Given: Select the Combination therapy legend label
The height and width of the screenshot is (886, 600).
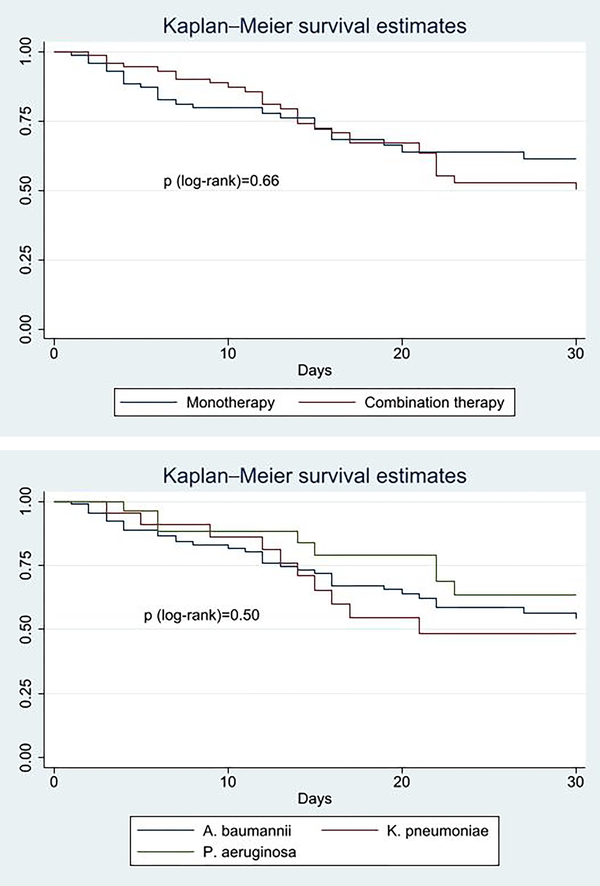Looking at the screenshot, I should (x=434, y=402).
